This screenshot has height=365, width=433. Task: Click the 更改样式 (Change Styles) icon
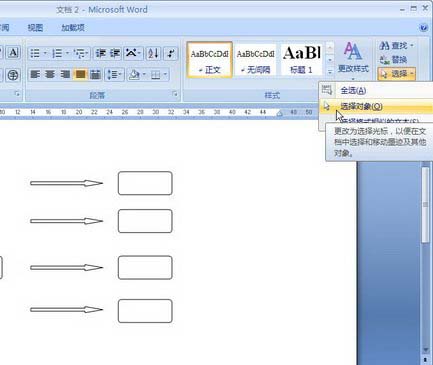tap(353, 57)
